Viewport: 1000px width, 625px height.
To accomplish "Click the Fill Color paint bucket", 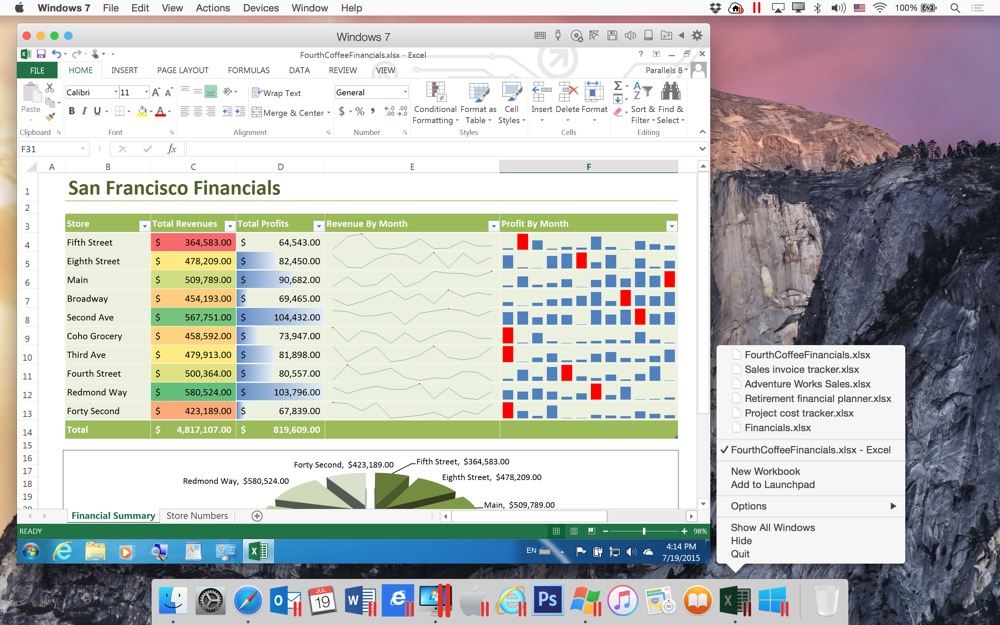I will coord(142,111).
